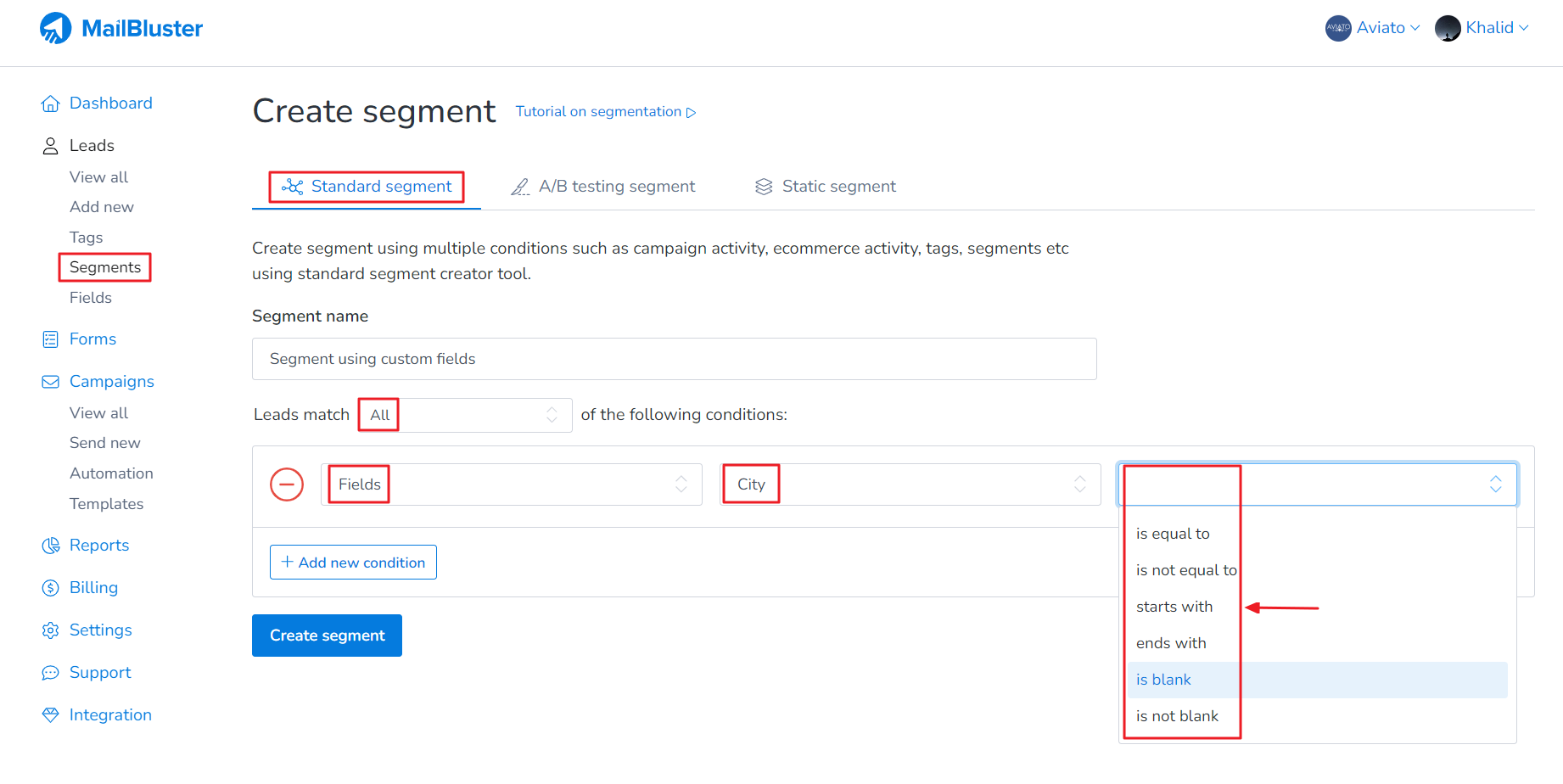Choose 'is not blank' operator option
Image resolution: width=1563 pixels, height=784 pixels.
pyautogui.click(x=1177, y=716)
